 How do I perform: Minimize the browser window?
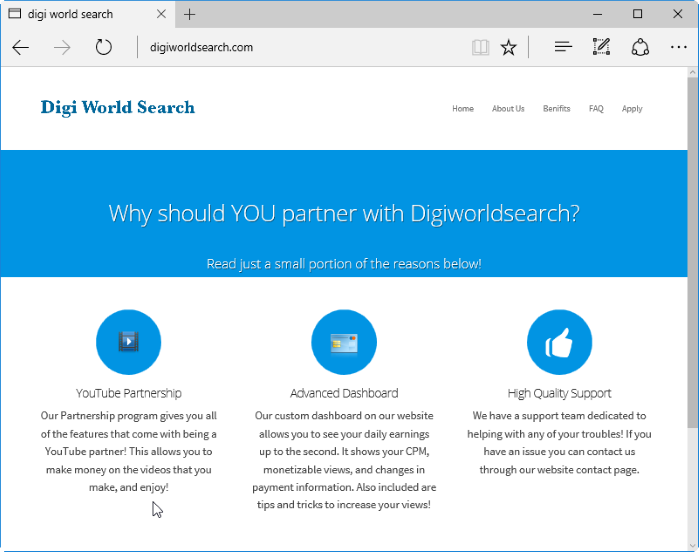(597, 14)
